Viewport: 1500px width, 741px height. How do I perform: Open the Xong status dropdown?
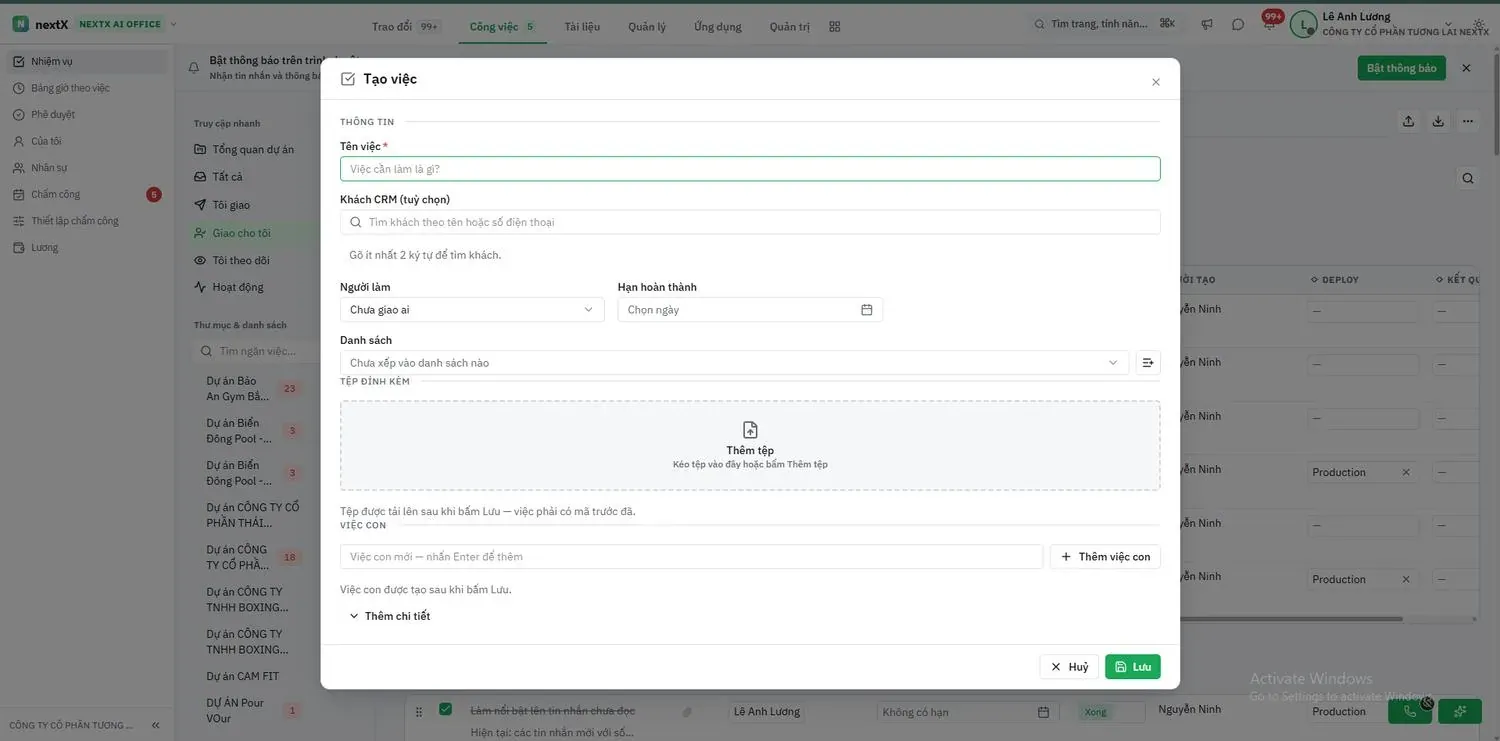click(x=1111, y=712)
